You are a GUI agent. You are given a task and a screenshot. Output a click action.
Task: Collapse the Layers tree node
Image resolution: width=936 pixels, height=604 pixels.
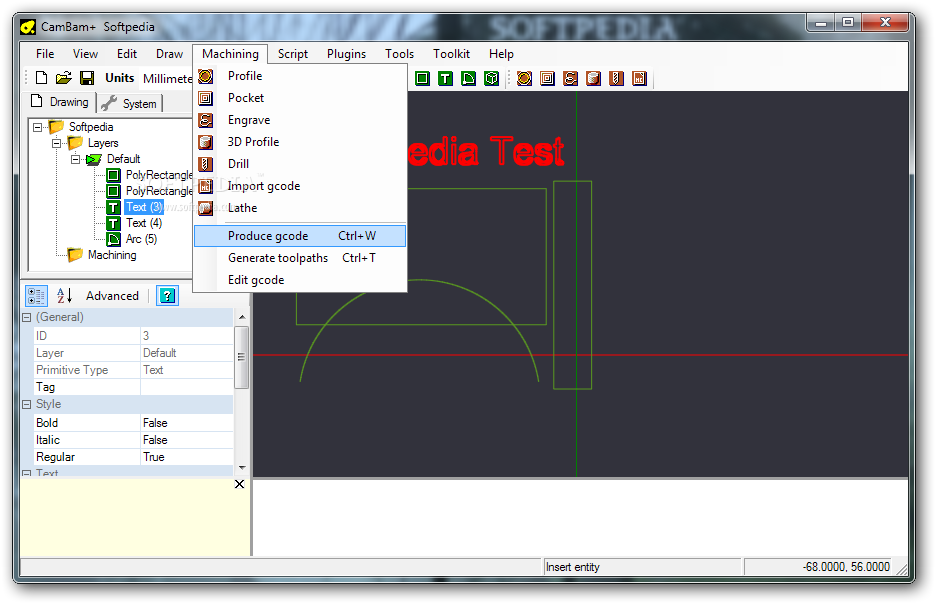pos(57,143)
